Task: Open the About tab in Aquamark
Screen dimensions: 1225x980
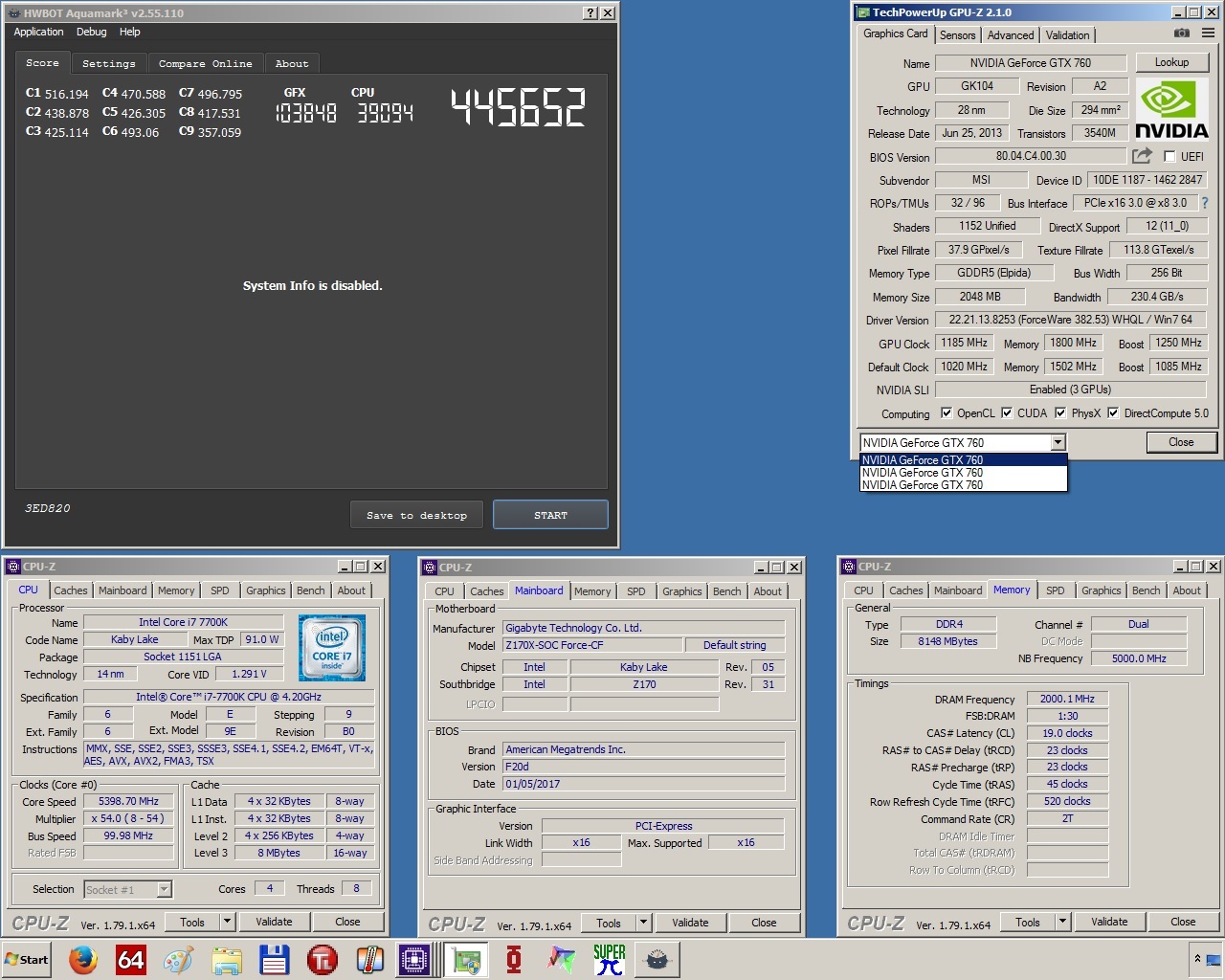Action: 292,63
